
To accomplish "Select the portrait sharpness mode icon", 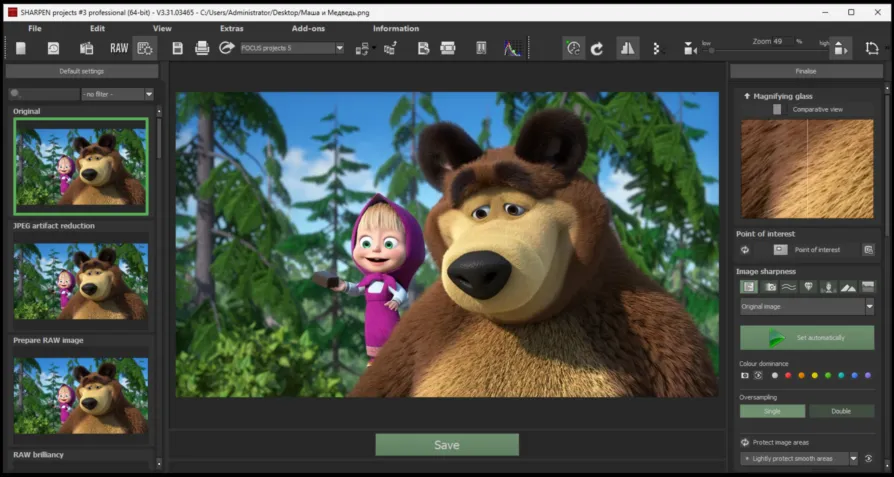I will pos(828,287).
